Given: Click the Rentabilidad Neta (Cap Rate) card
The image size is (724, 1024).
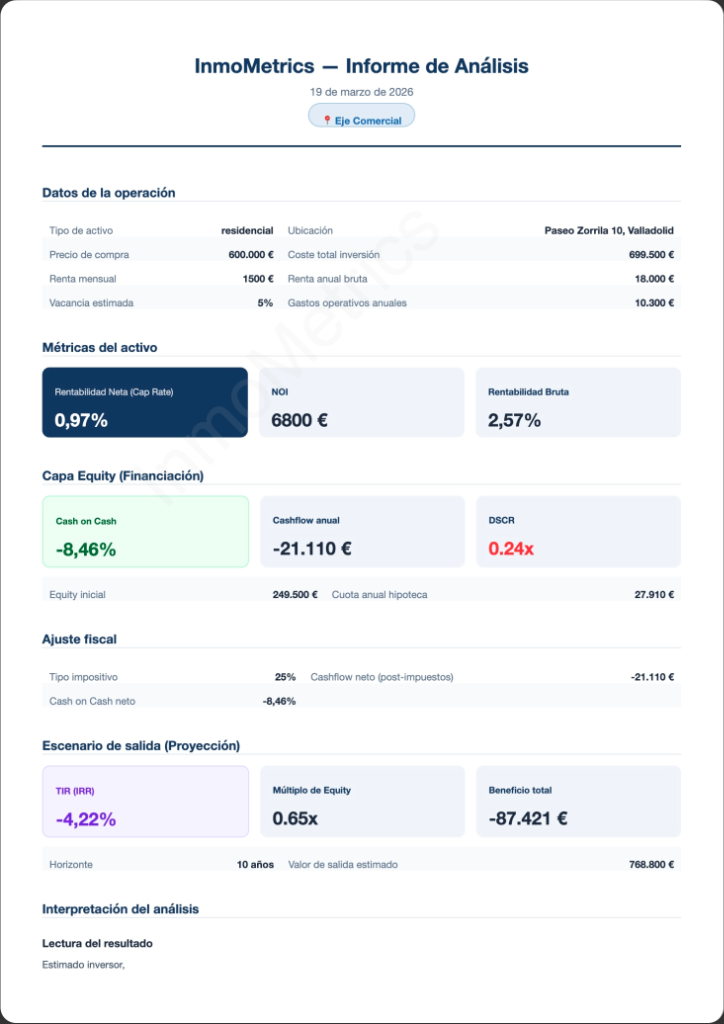Looking at the screenshot, I should tap(145, 402).
